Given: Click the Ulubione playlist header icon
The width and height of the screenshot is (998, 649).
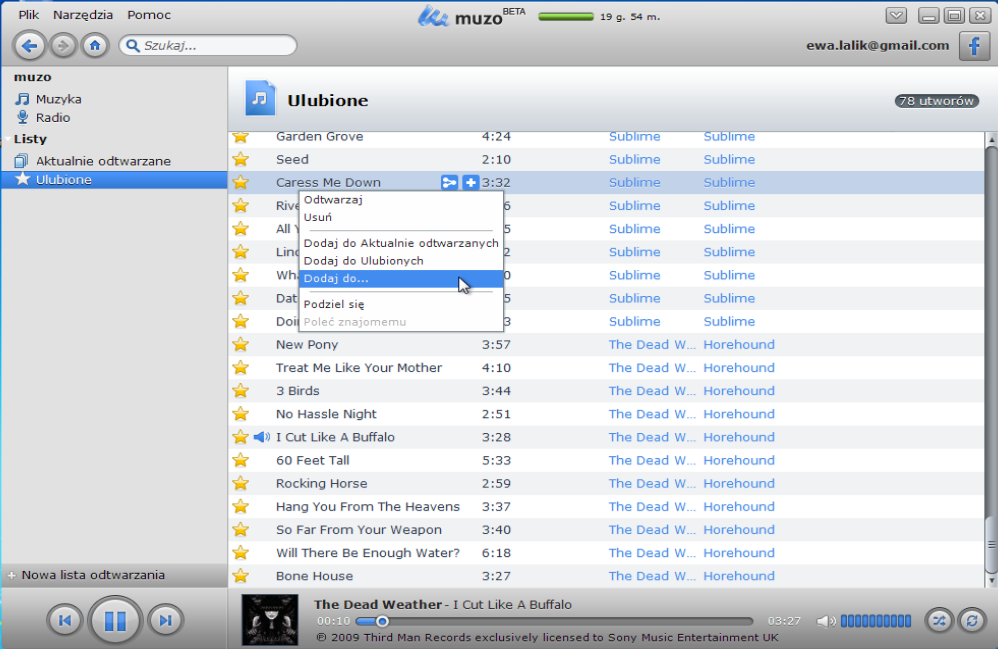Looking at the screenshot, I should click(260, 98).
